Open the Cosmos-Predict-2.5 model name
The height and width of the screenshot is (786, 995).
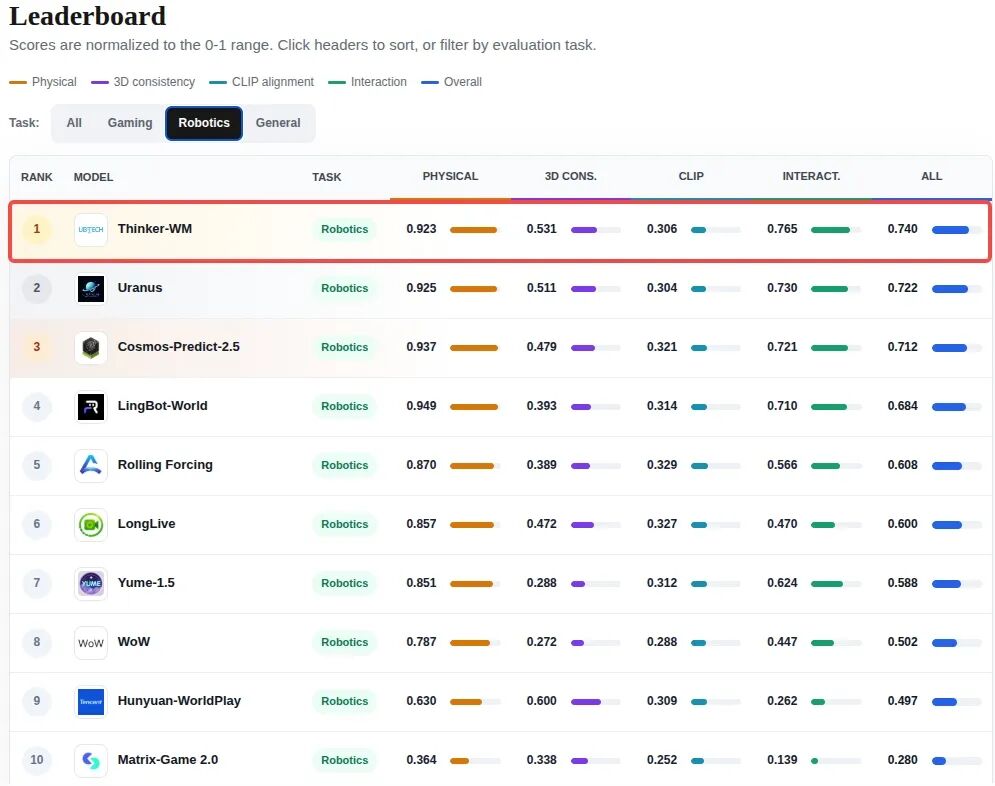click(178, 346)
